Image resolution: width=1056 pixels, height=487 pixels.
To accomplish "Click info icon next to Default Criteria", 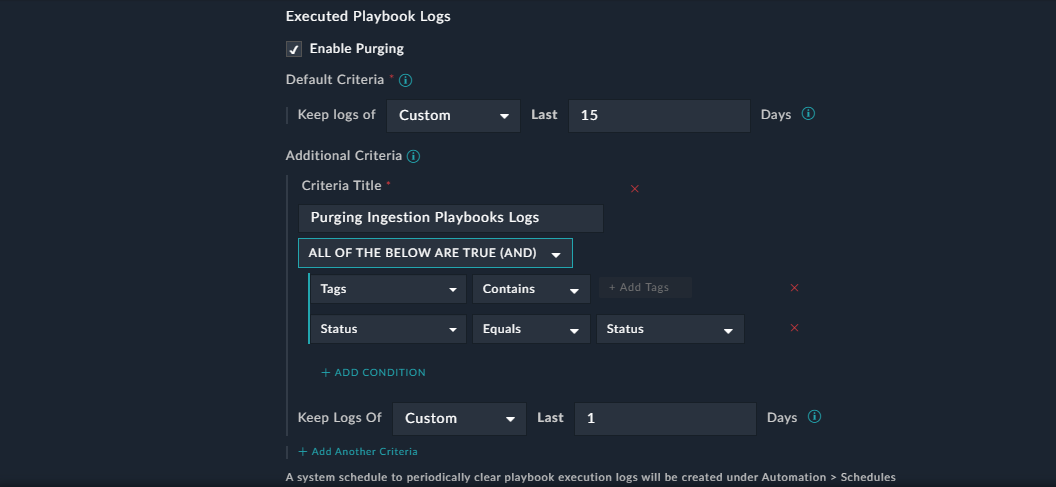I will (406, 80).
